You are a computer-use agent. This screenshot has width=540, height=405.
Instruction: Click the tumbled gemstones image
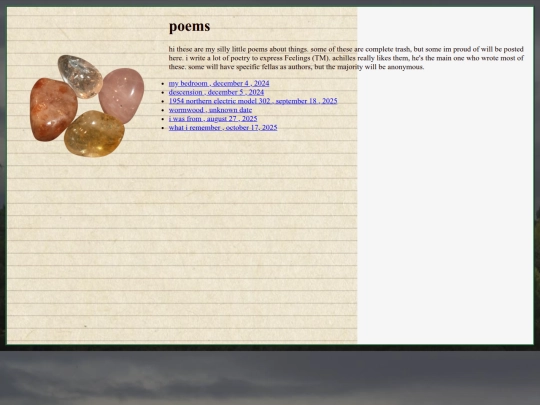click(x=87, y=106)
